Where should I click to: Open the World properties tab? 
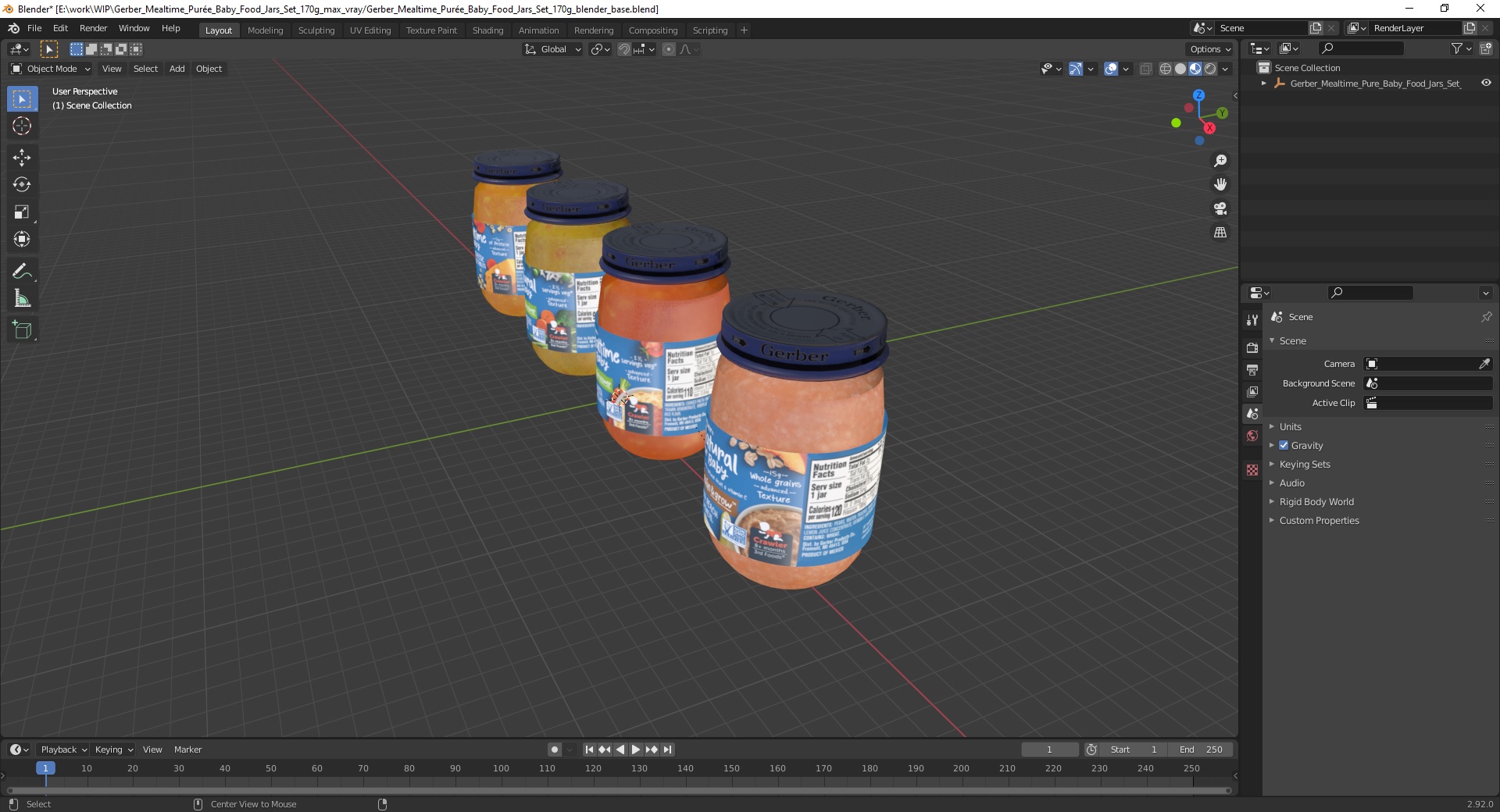click(x=1252, y=436)
